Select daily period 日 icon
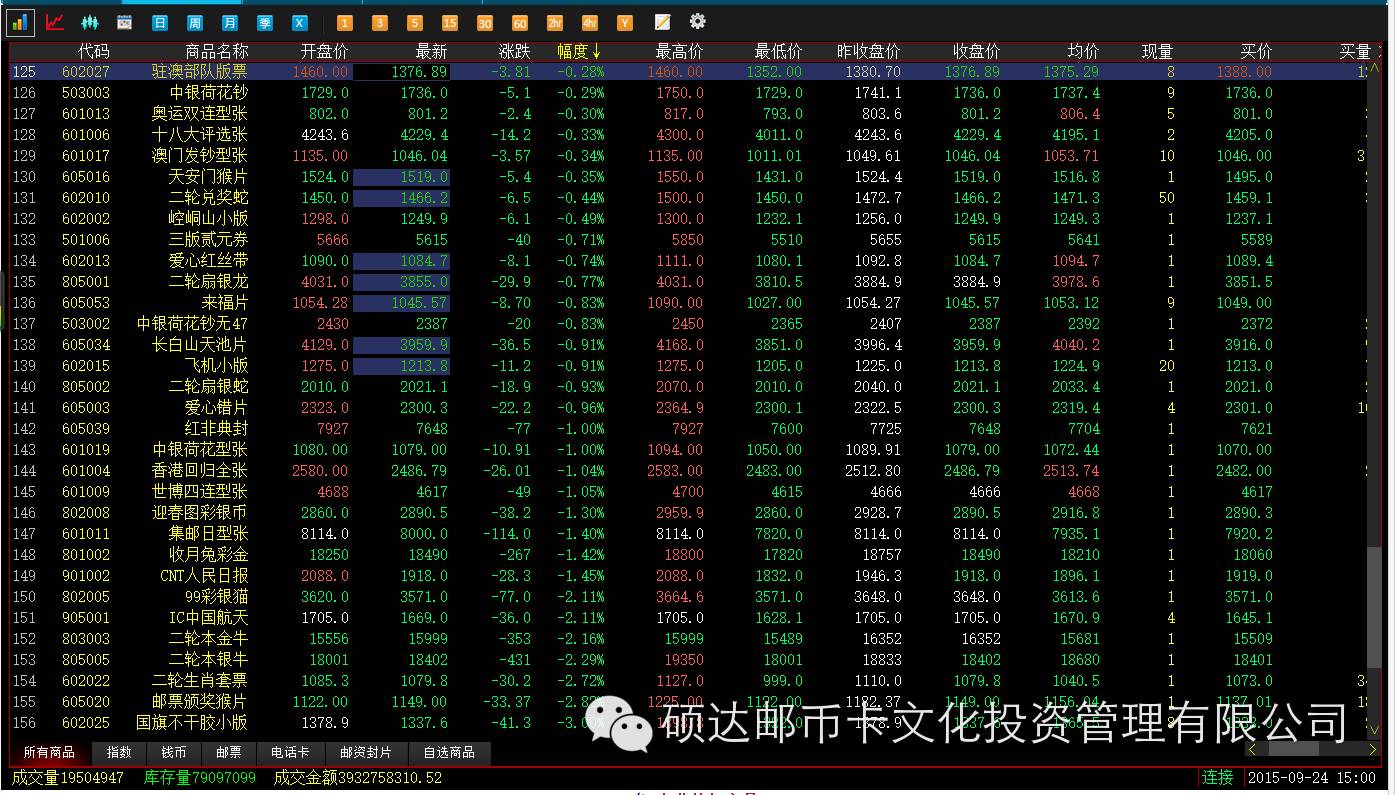Screen dimensions: 1395x795 click(160, 22)
